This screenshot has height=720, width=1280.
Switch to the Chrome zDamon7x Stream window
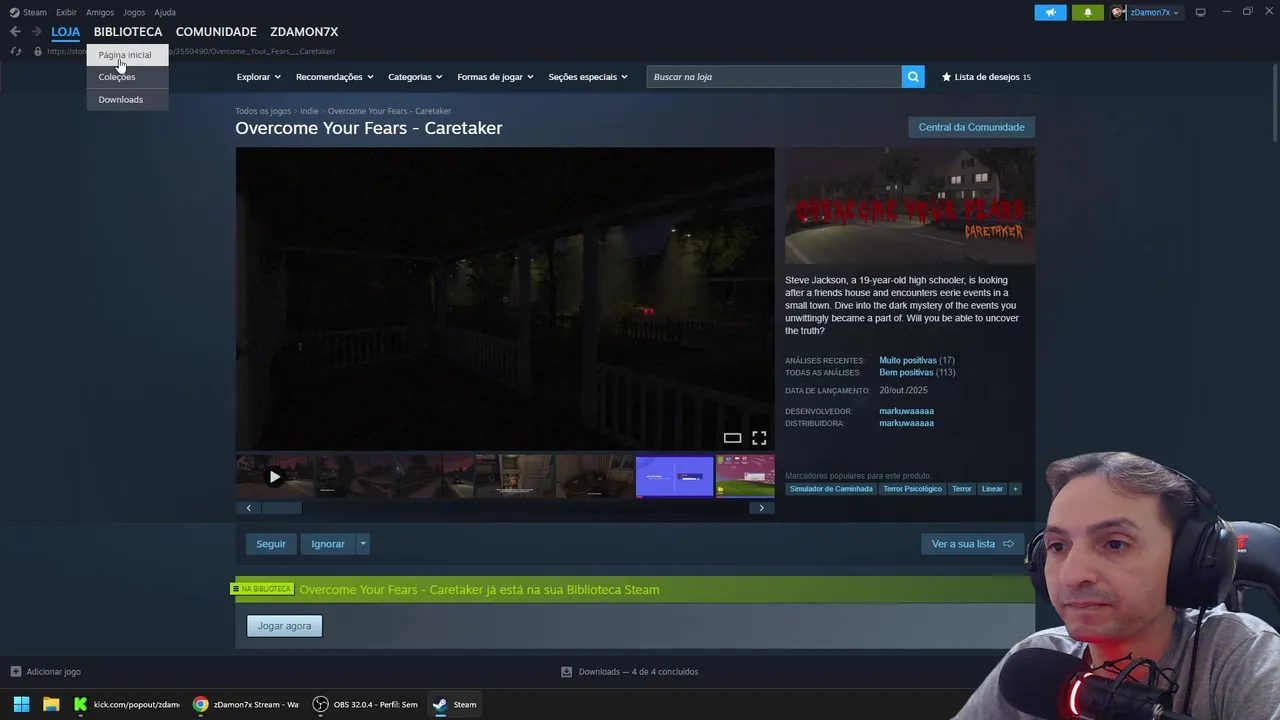point(246,704)
